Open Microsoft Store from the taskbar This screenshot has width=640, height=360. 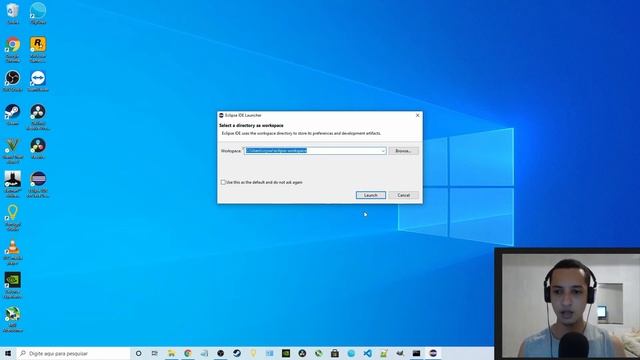click(x=335, y=353)
